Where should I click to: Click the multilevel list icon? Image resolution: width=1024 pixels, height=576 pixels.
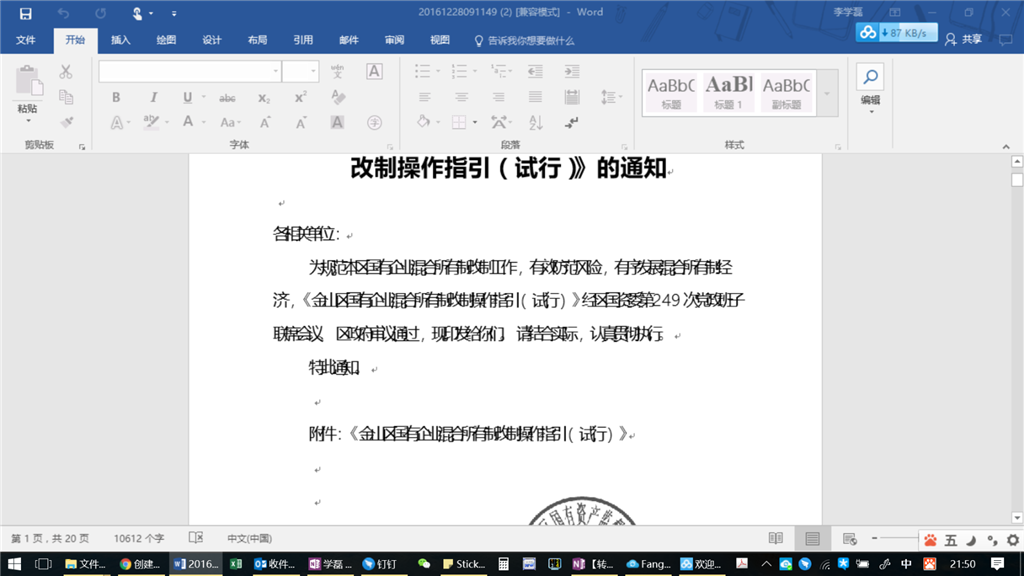coord(498,71)
